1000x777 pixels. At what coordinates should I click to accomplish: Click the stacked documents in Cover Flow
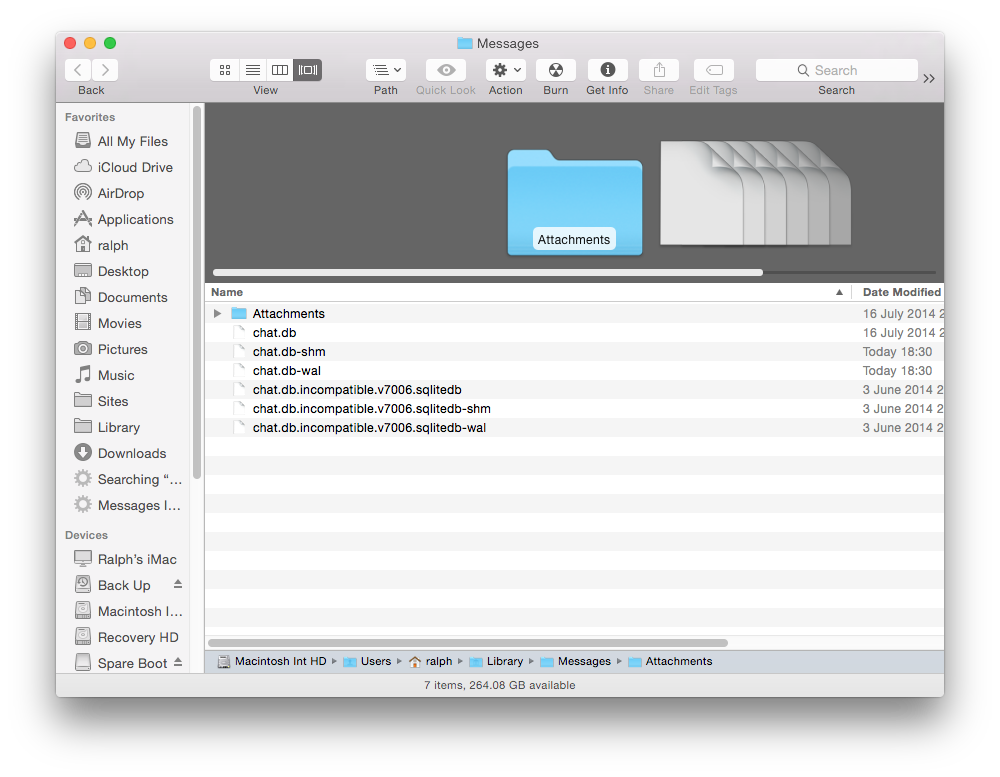(755, 193)
